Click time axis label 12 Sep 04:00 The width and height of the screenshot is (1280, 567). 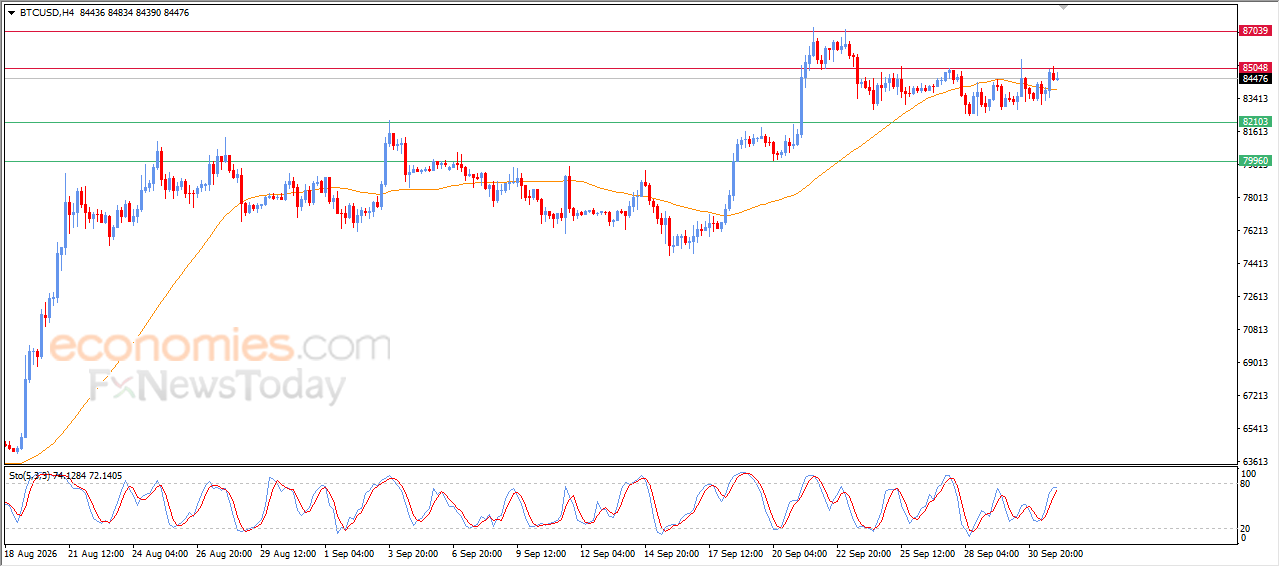pos(610,553)
